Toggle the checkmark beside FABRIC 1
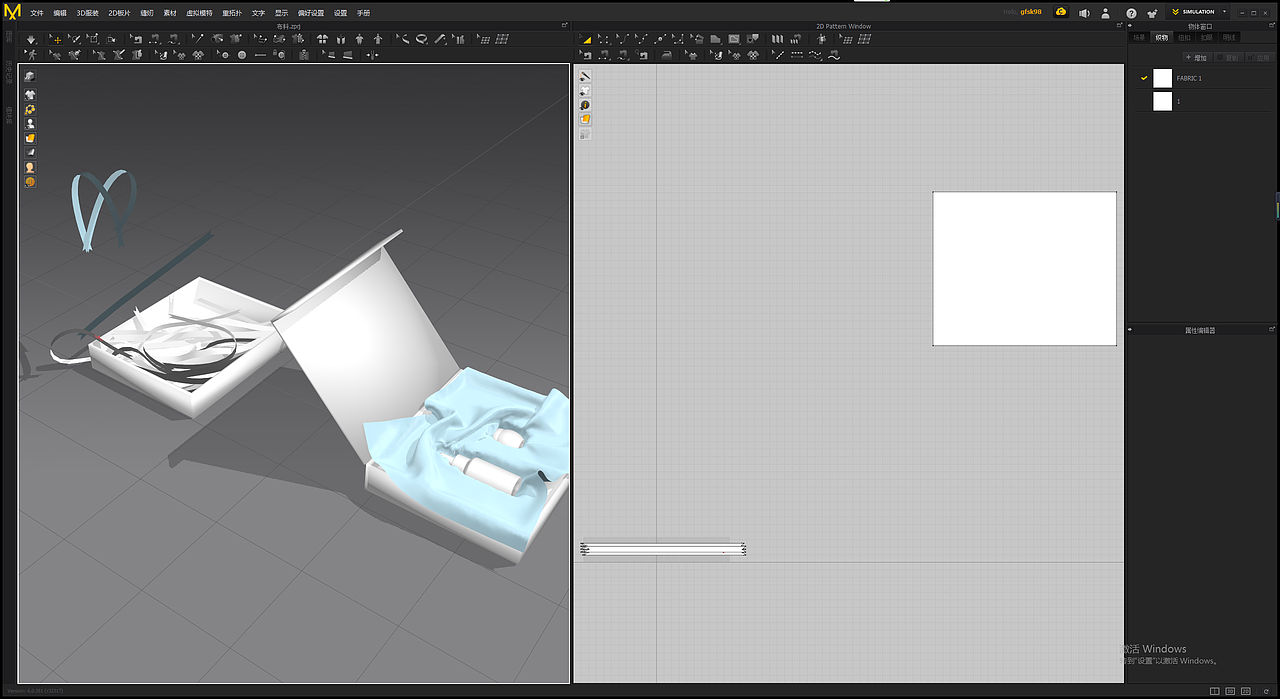The height and width of the screenshot is (699, 1280). click(x=1143, y=78)
